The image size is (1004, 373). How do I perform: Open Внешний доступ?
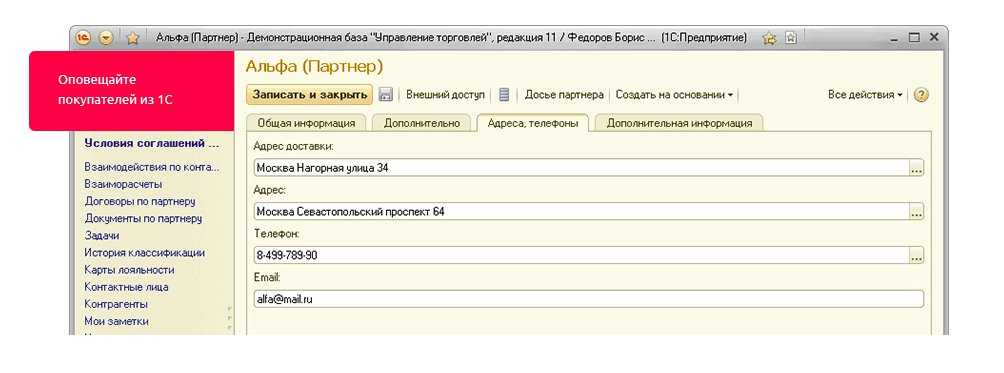pyautogui.click(x=446, y=95)
